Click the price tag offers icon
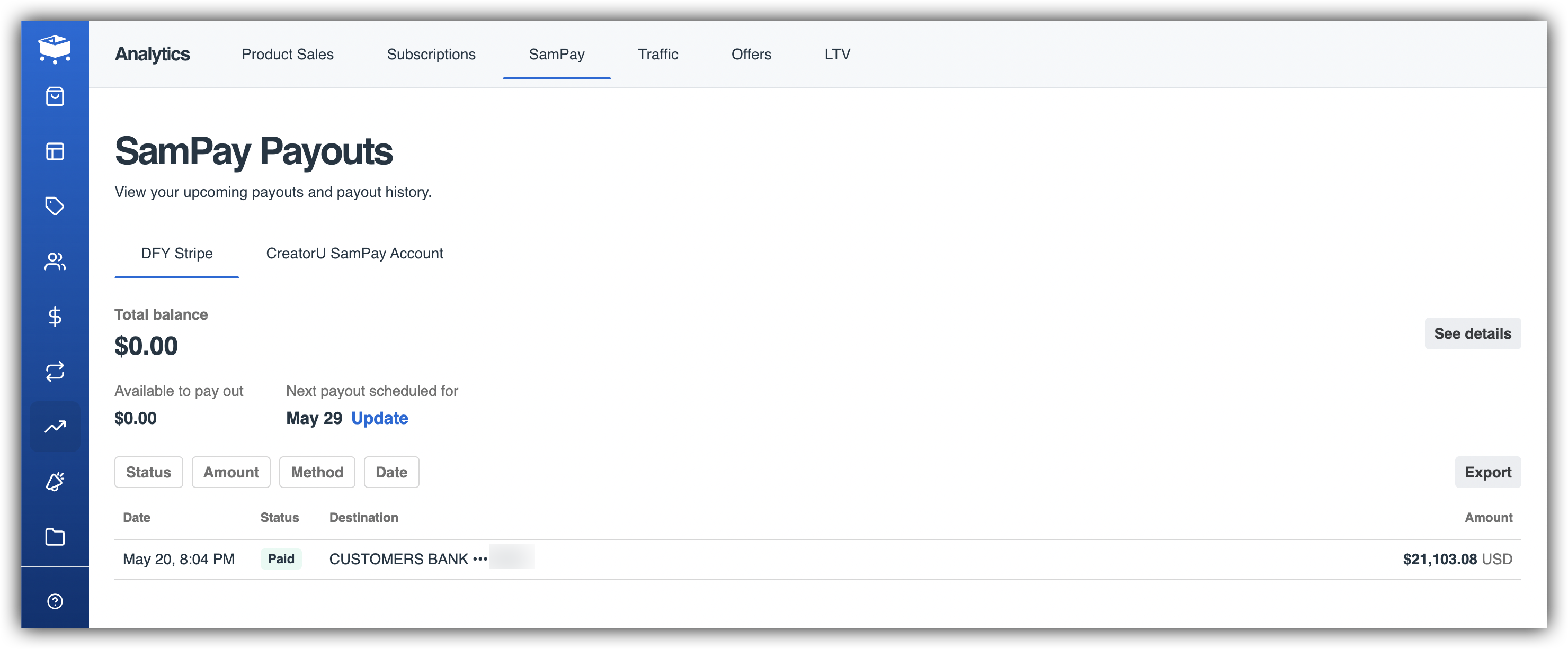Image resolution: width=1568 pixels, height=649 pixels. click(x=55, y=206)
